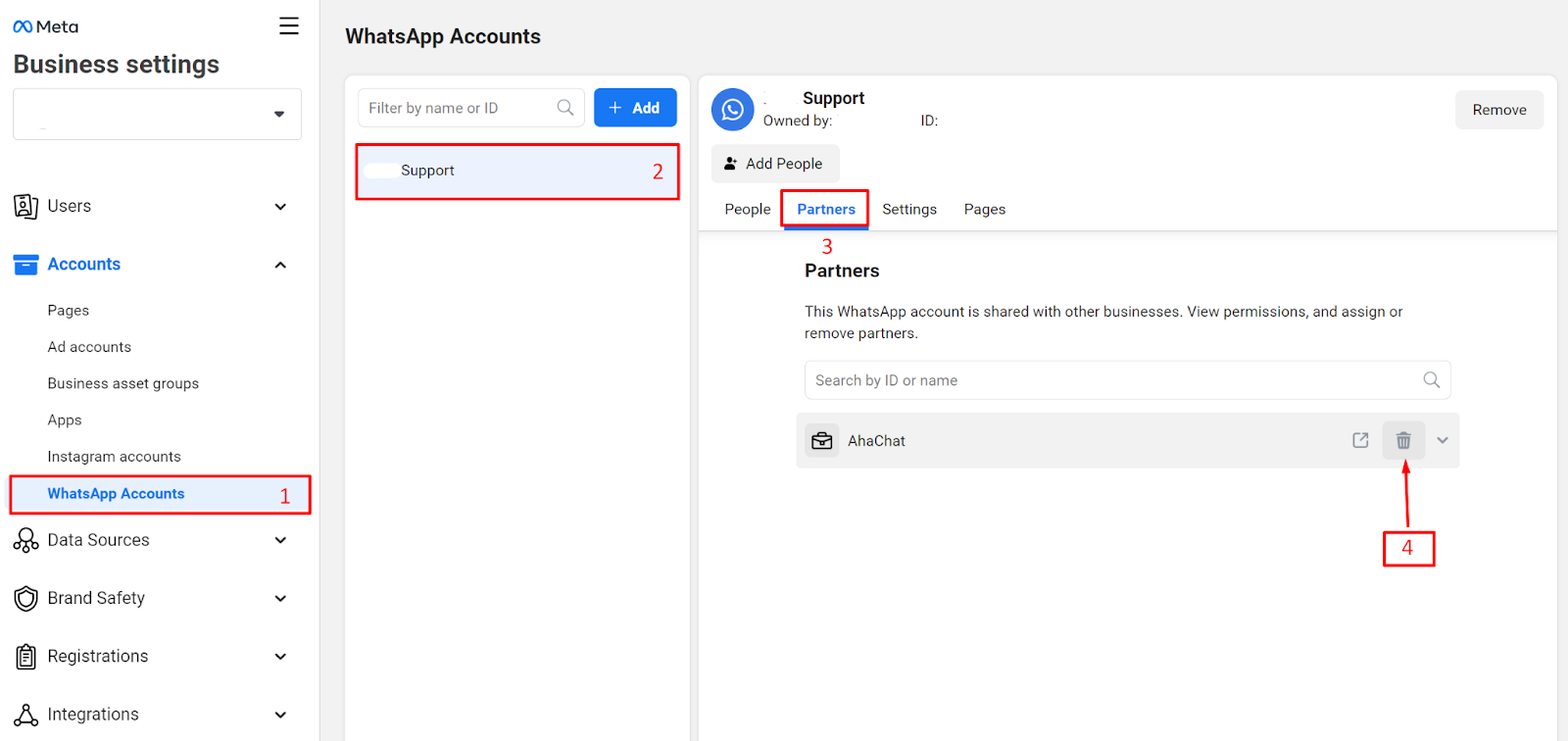Collapse the Accounts section

point(280,265)
